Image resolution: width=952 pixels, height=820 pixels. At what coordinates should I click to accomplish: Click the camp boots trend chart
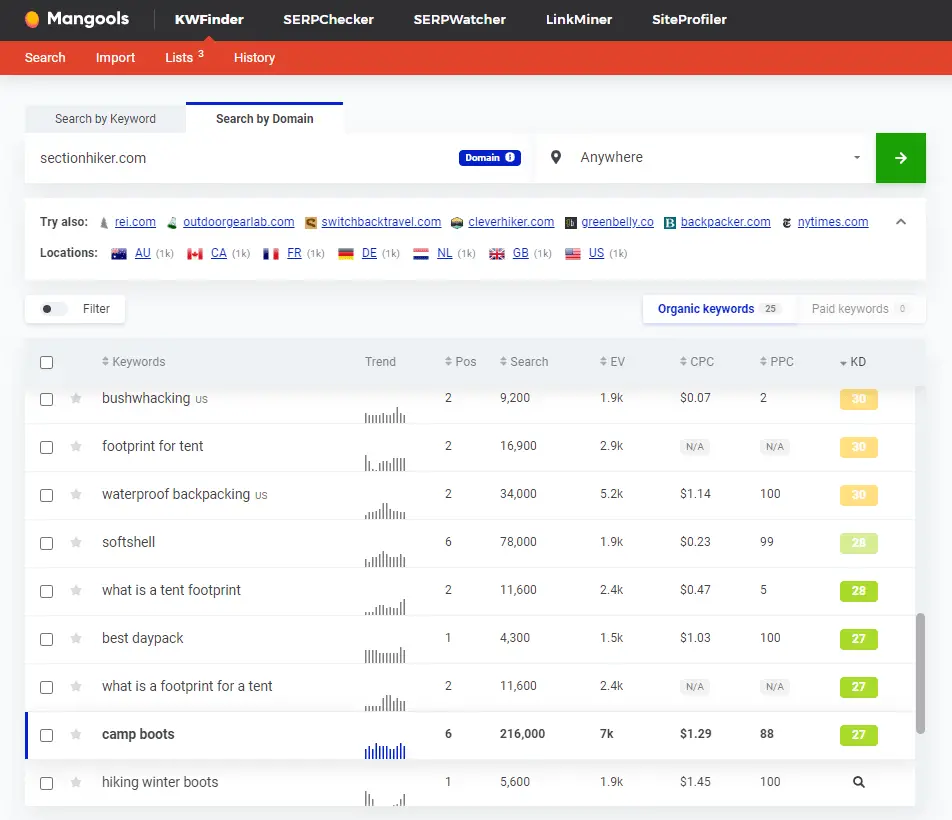pos(385,751)
